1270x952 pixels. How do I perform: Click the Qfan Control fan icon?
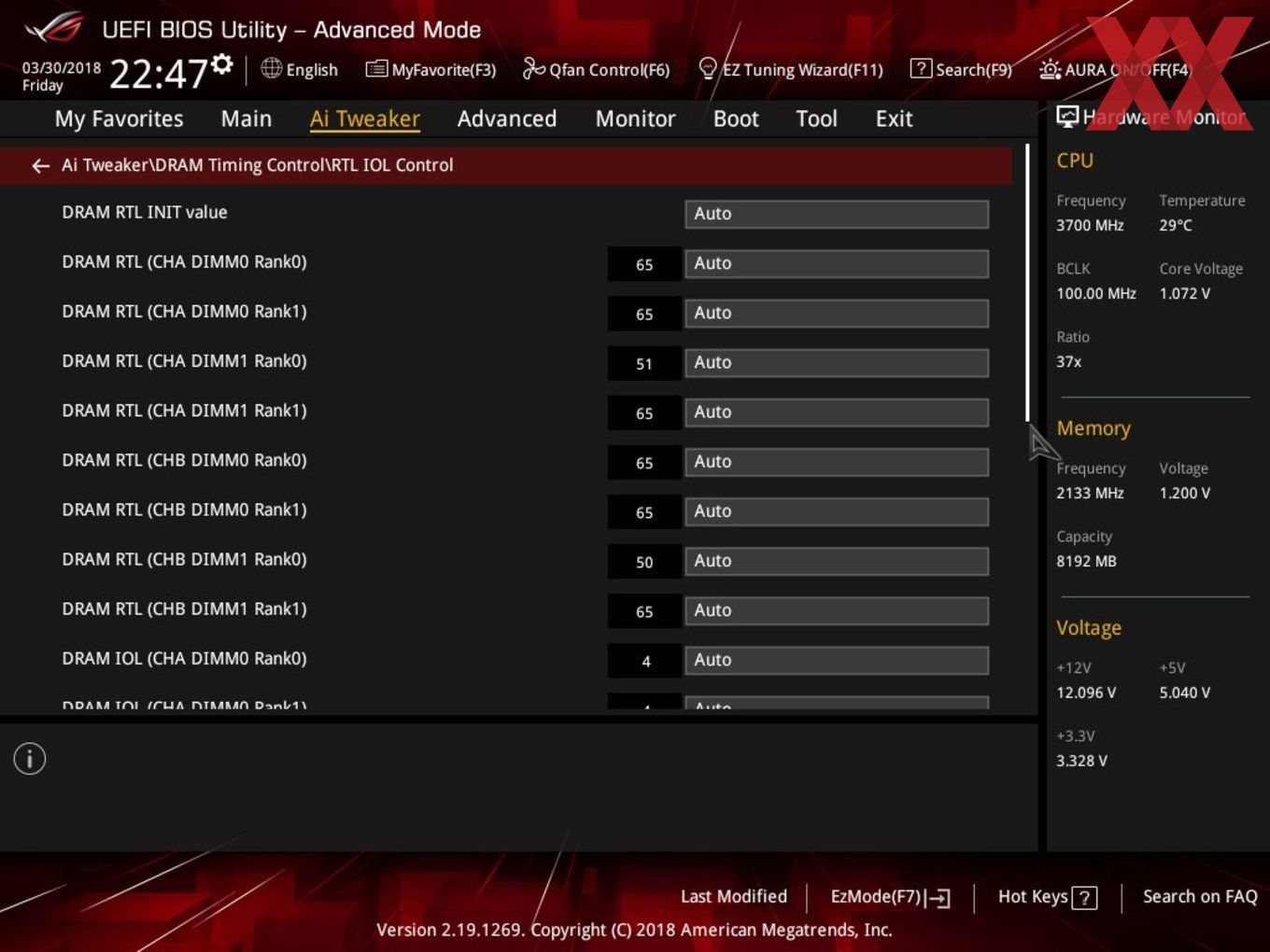pyautogui.click(x=533, y=68)
